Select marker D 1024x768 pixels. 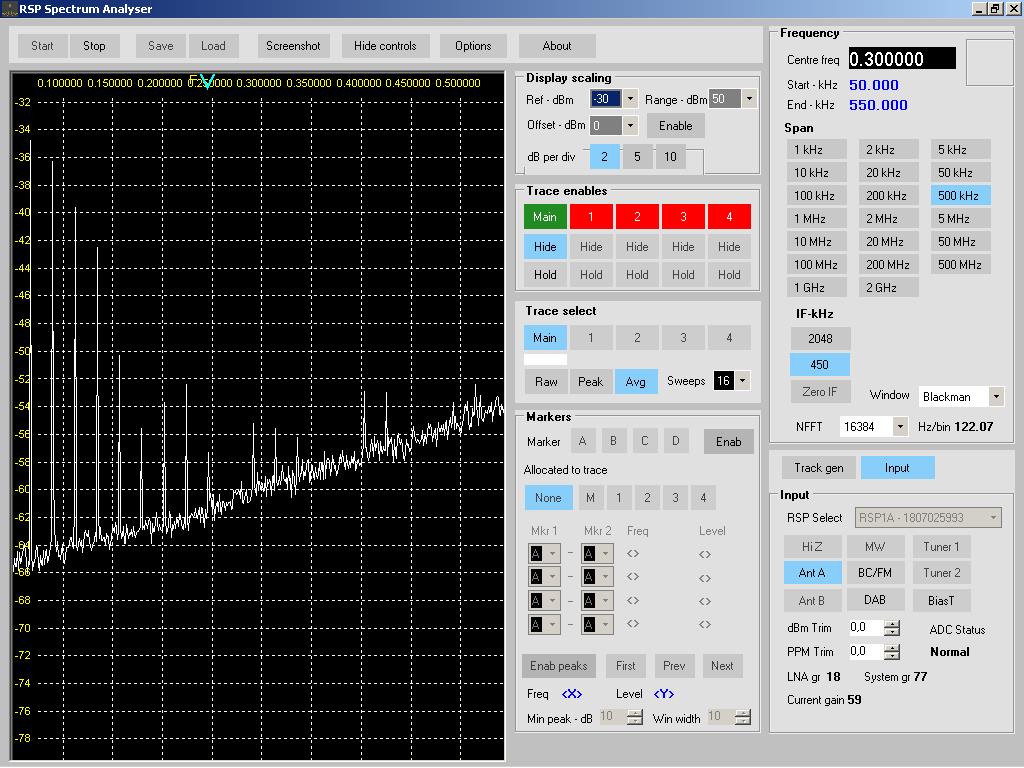[x=676, y=441]
